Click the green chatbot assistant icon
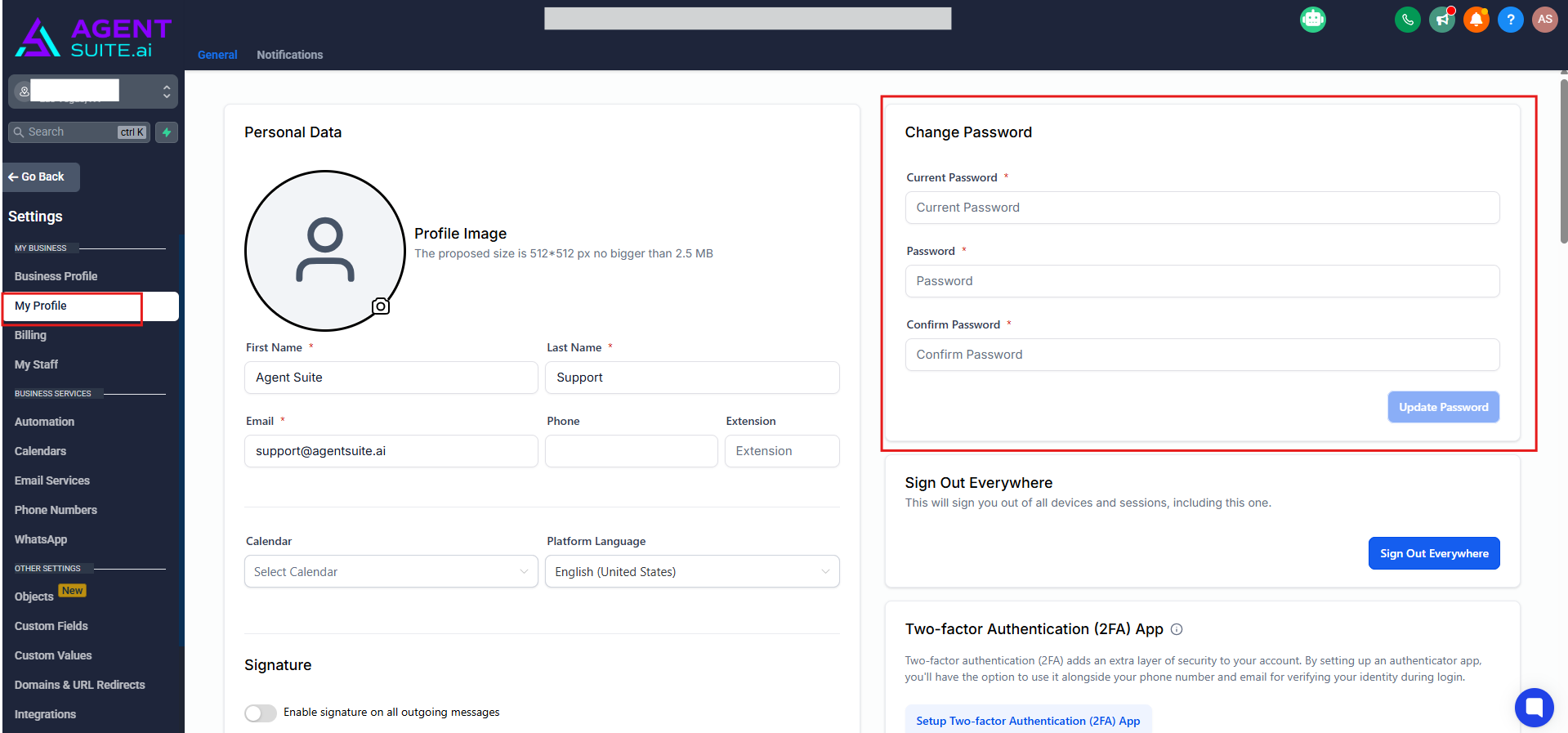This screenshot has height=733, width=1568. [1313, 19]
